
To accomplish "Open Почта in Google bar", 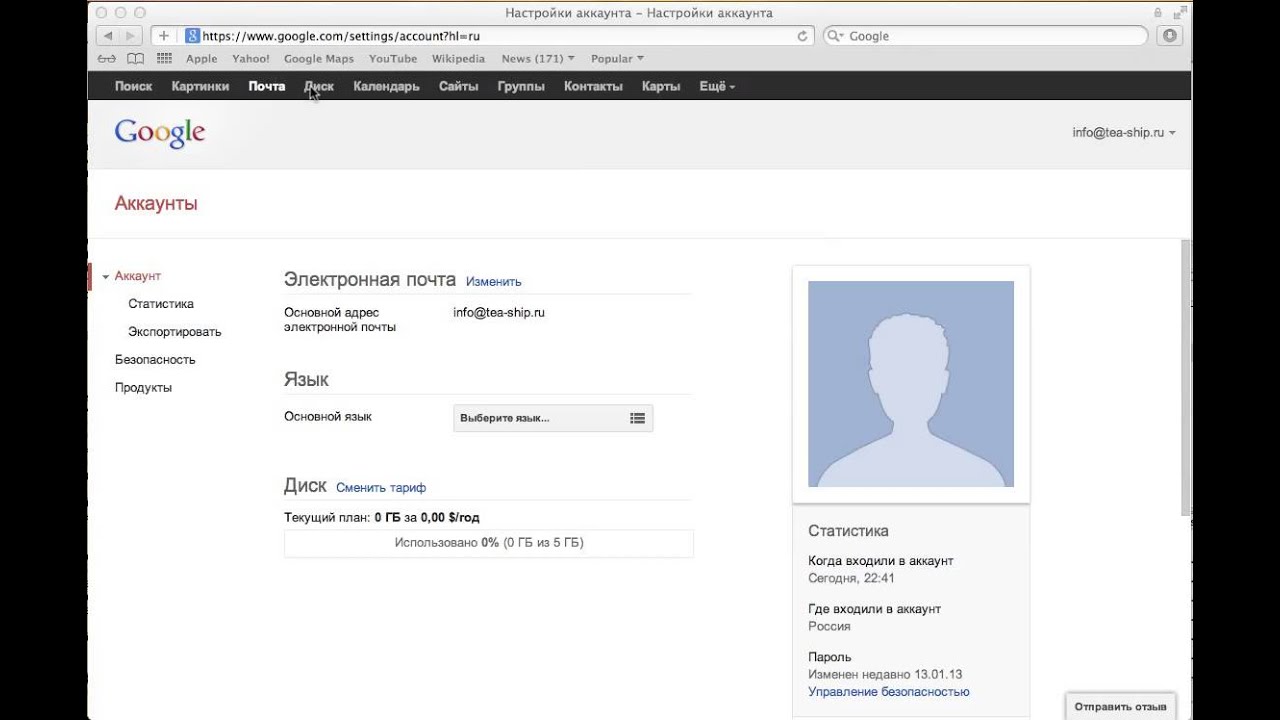I will (x=267, y=86).
